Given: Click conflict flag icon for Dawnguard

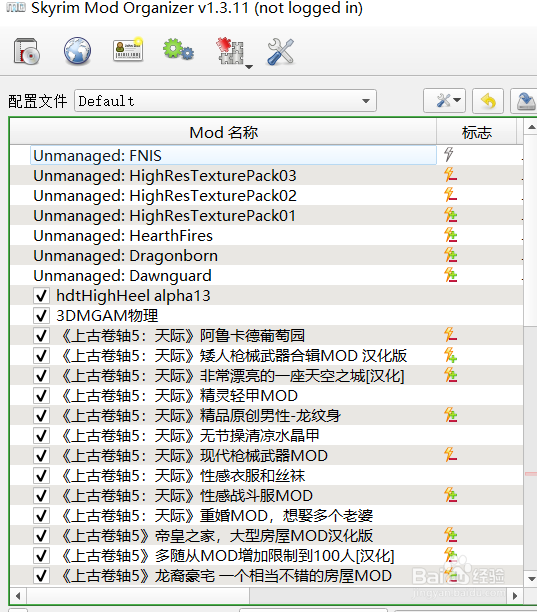Looking at the screenshot, I should (x=450, y=274).
